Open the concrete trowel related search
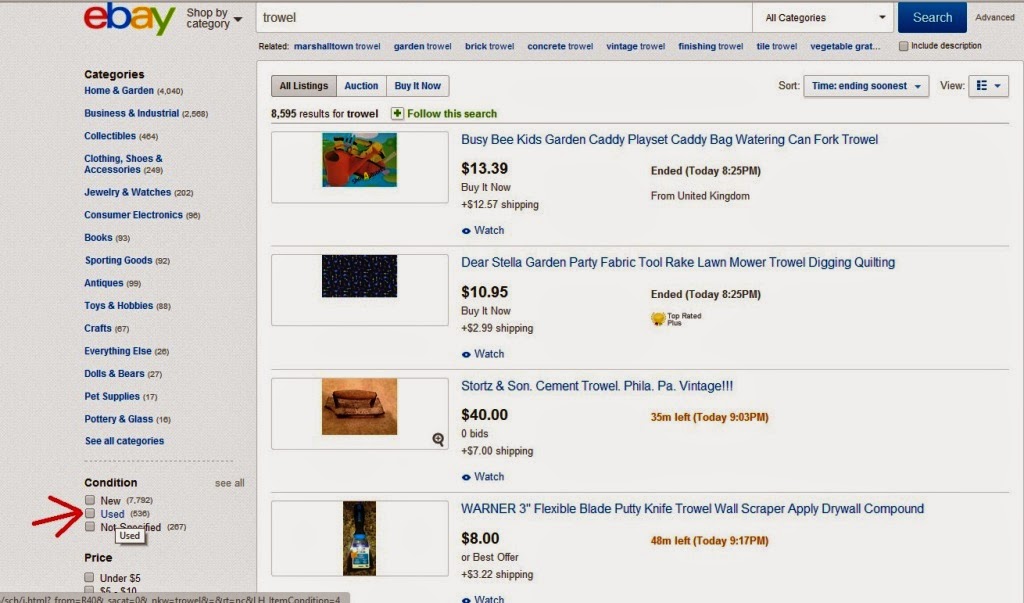 560,46
